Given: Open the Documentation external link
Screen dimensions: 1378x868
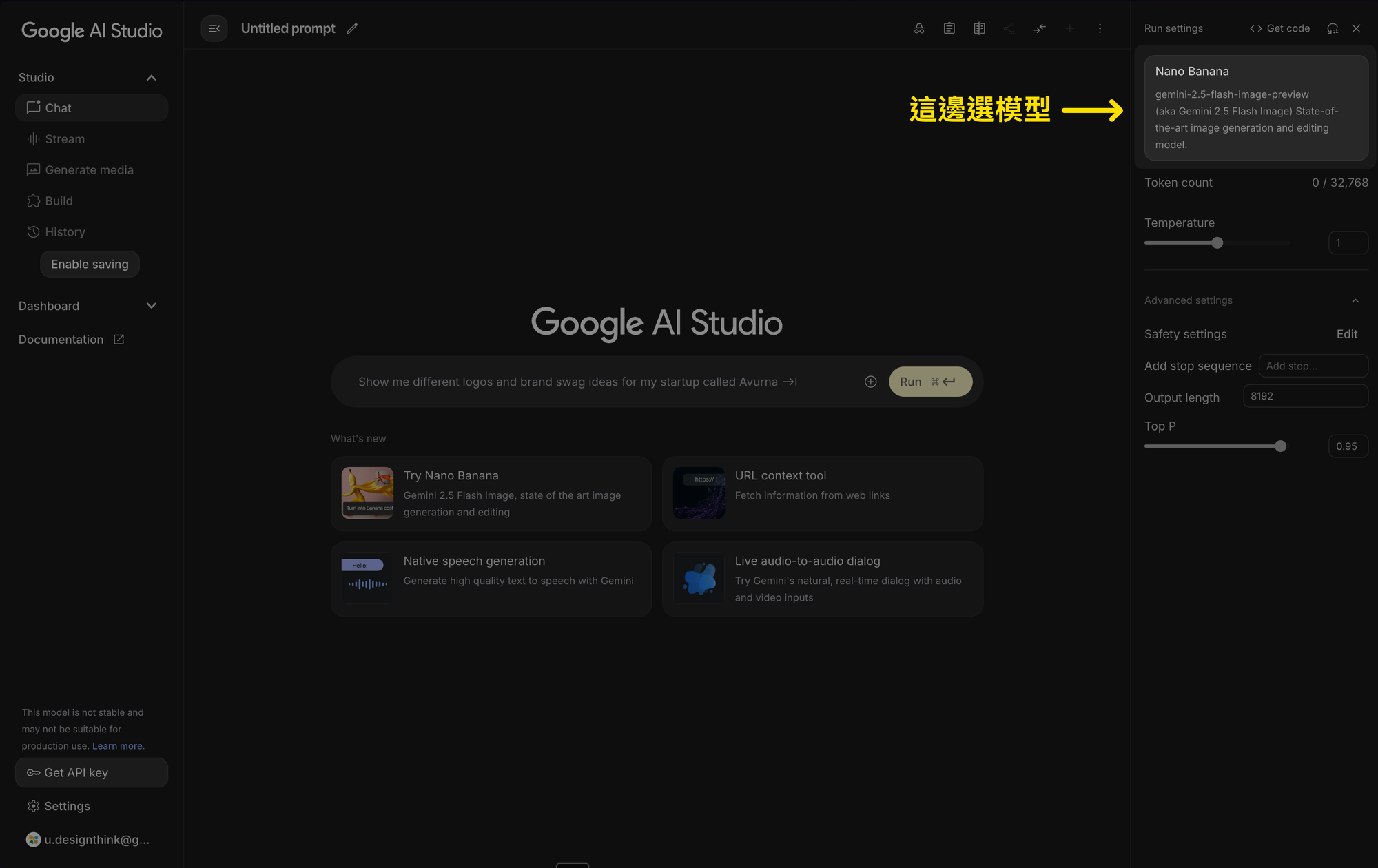Looking at the screenshot, I should 71,340.
